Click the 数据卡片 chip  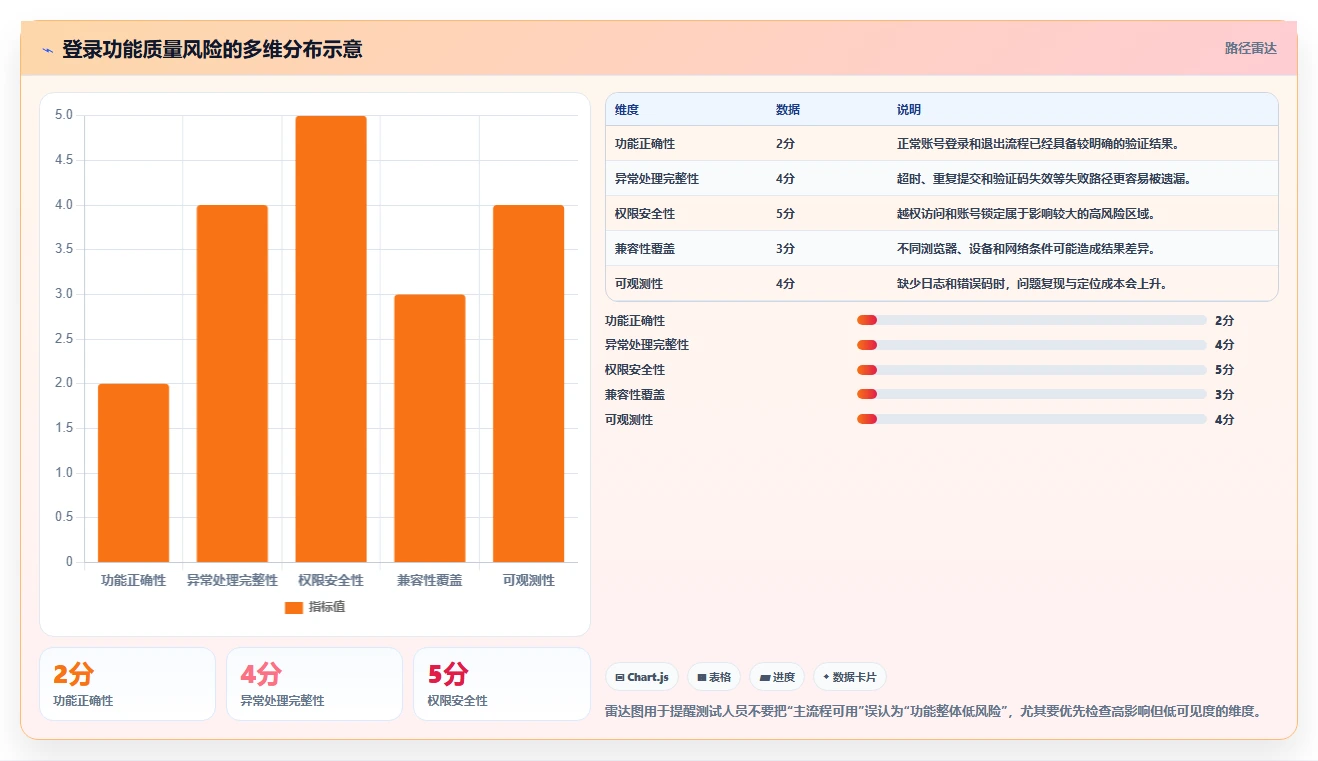coord(850,677)
